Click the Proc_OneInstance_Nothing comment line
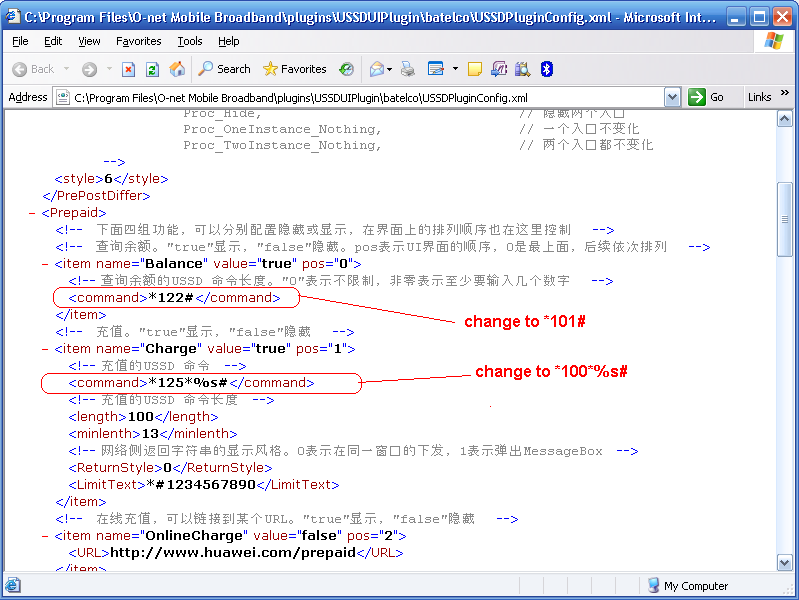 tap(282, 129)
